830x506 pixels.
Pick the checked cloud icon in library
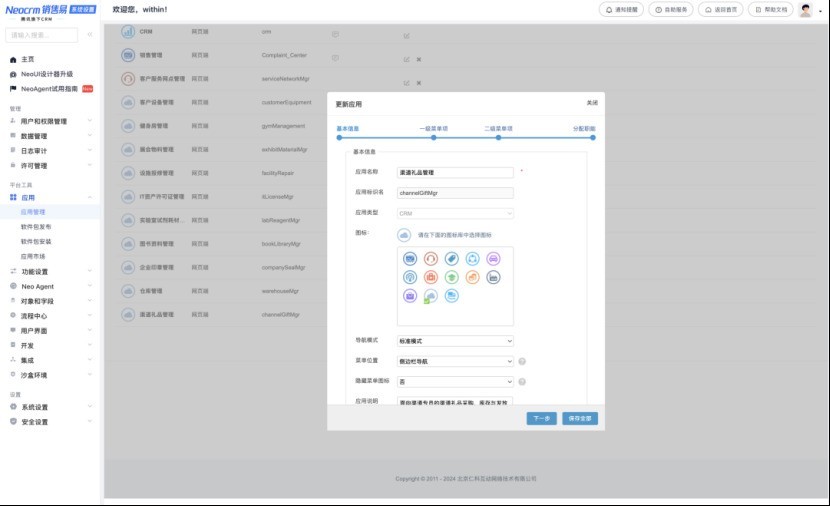pyautogui.click(x=431, y=296)
